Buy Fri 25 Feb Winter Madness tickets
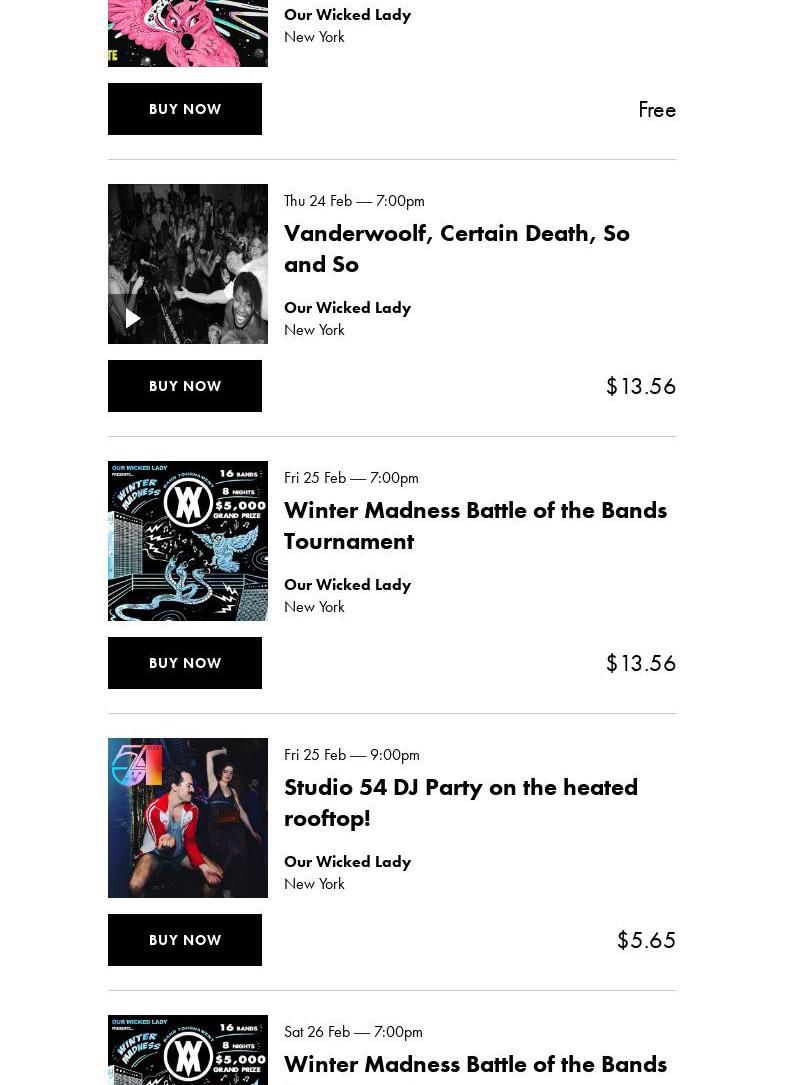This screenshot has height=1085, width=785. pyautogui.click(x=185, y=662)
